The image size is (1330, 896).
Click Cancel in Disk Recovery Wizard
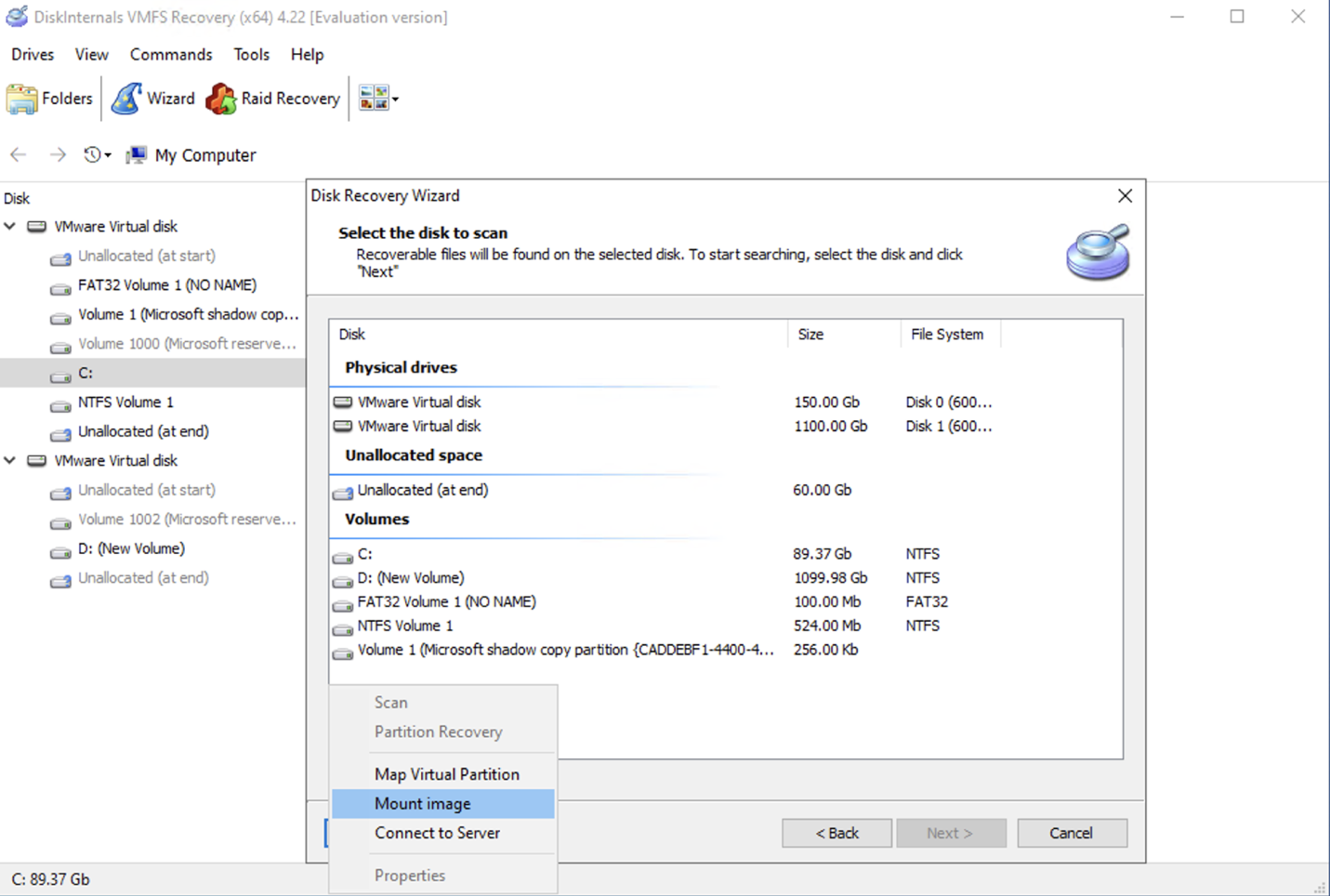(1072, 833)
